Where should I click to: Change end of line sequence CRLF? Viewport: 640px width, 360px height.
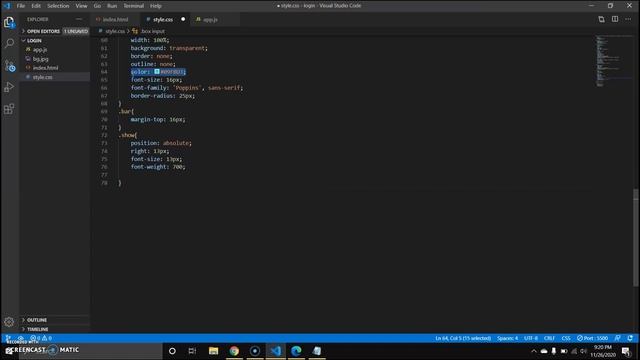tap(549, 338)
